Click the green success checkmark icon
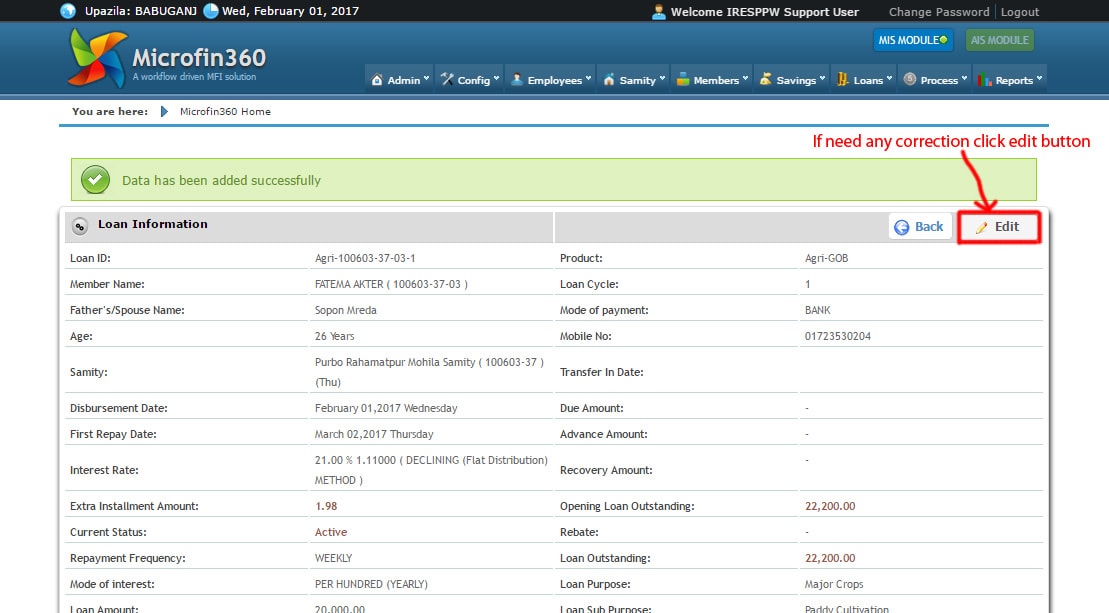This screenshot has width=1109, height=613. point(95,180)
